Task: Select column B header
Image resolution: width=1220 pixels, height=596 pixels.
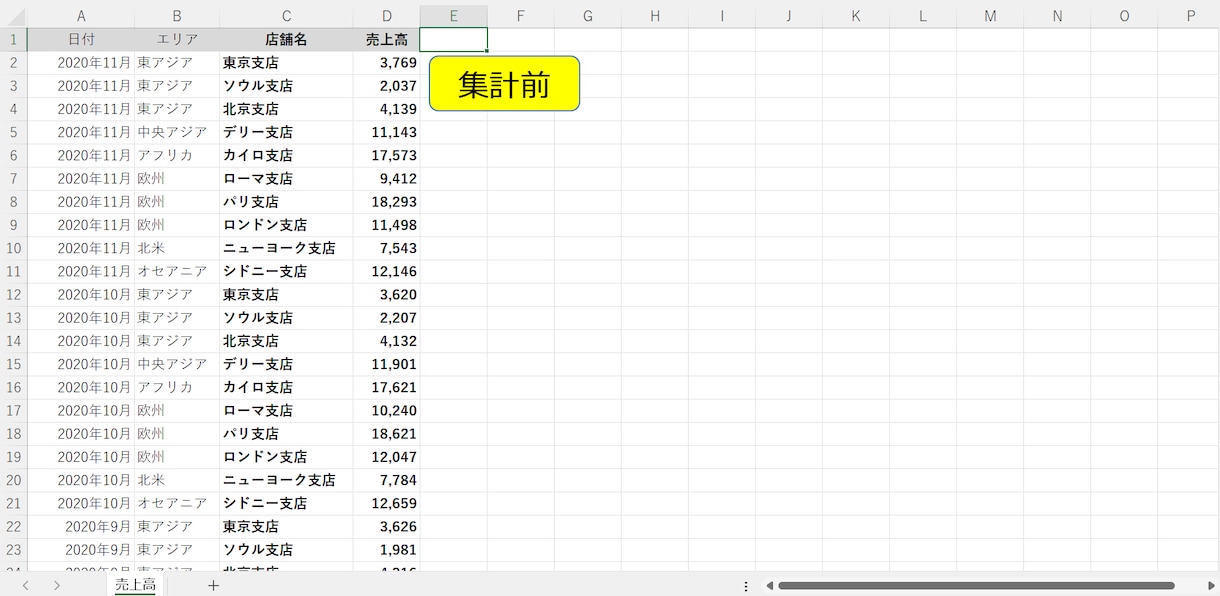Action: (177, 16)
